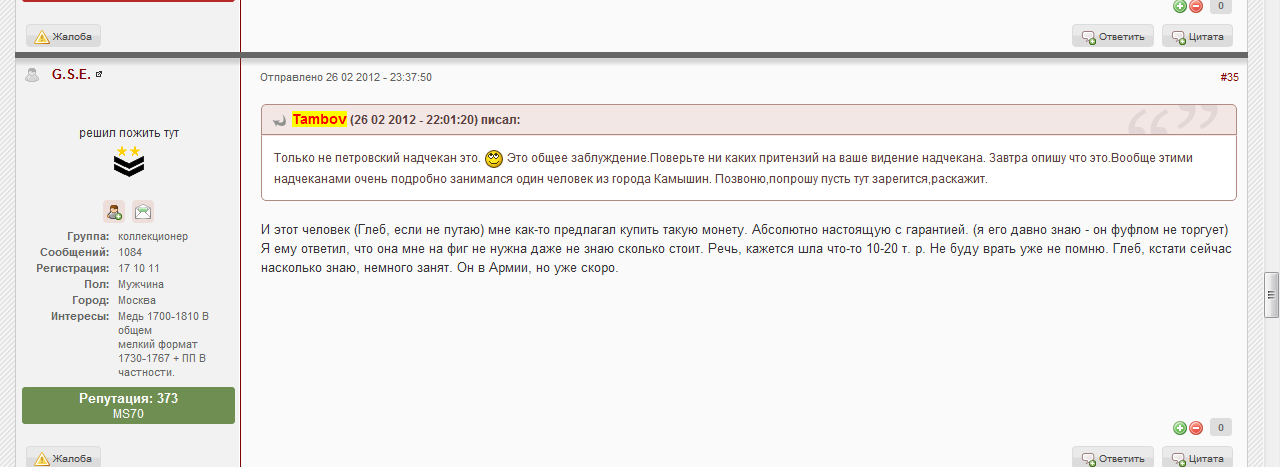Click 'Цитата' button below post #35 text

(1198, 457)
